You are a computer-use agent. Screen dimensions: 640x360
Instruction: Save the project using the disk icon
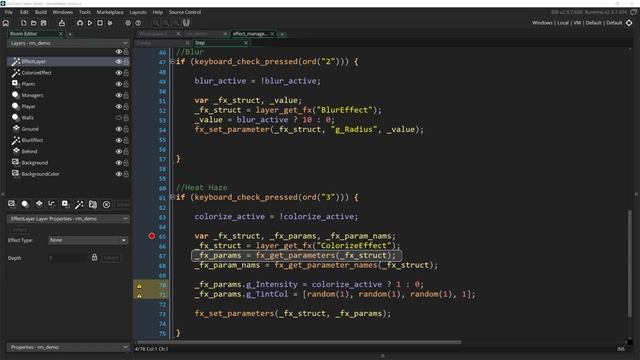44,23
